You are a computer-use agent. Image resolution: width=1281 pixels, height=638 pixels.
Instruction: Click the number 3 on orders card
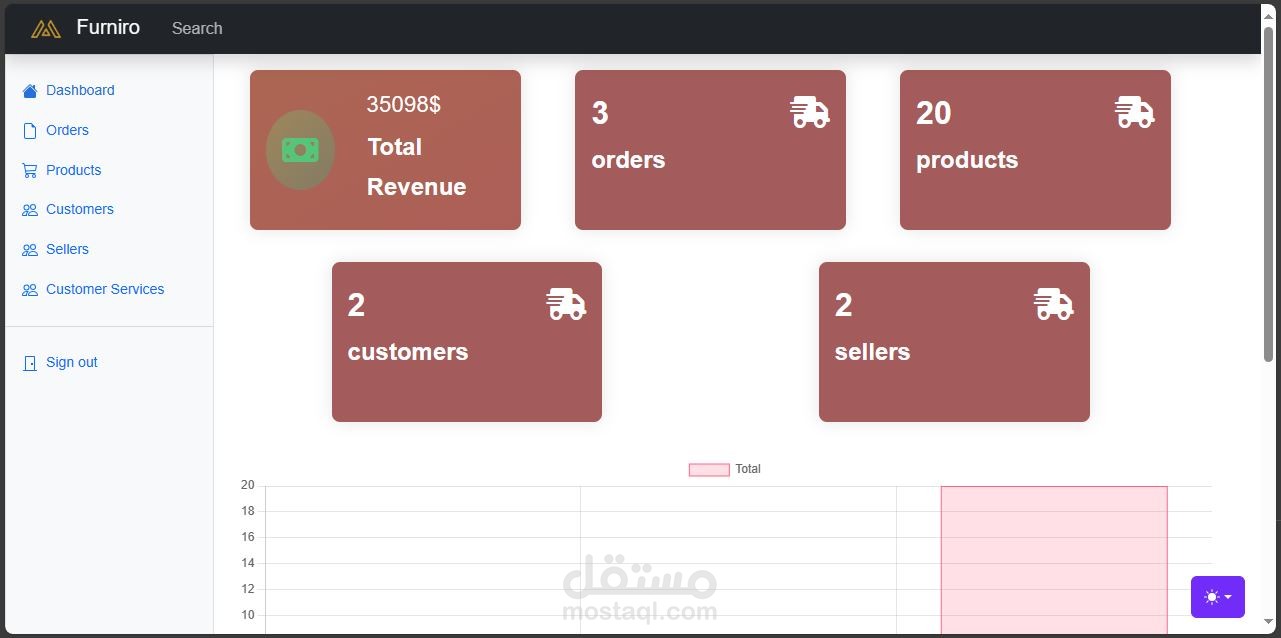pyautogui.click(x=600, y=113)
